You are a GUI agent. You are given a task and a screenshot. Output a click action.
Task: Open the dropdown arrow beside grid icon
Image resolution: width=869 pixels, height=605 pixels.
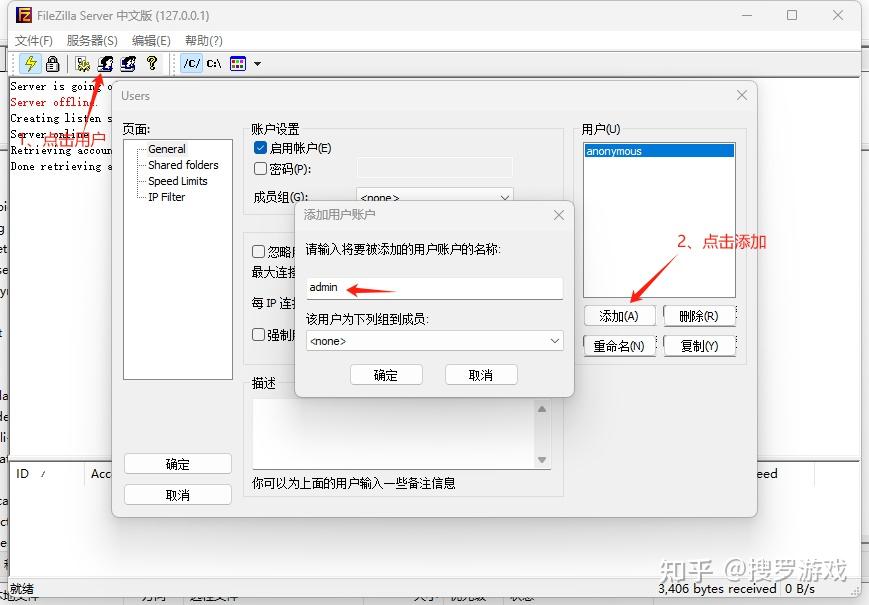click(257, 64)
